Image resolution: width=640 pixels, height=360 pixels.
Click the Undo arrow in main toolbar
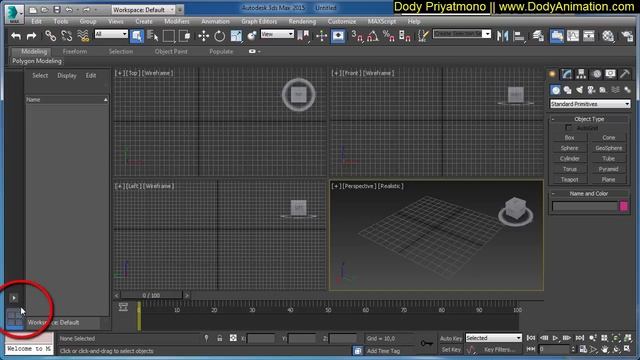point(16,36)
